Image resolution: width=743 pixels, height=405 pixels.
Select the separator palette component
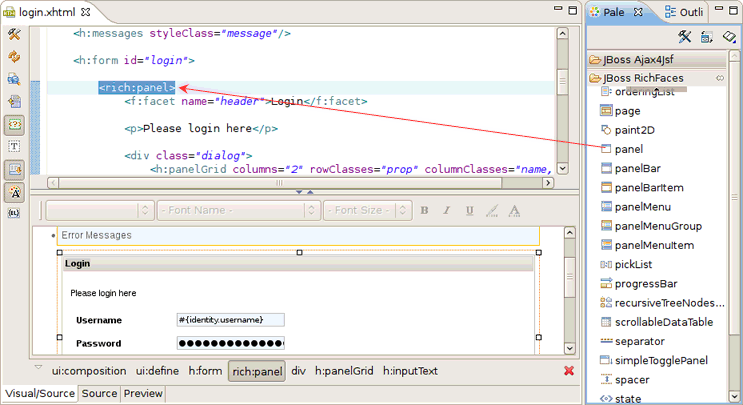(632, 341)
